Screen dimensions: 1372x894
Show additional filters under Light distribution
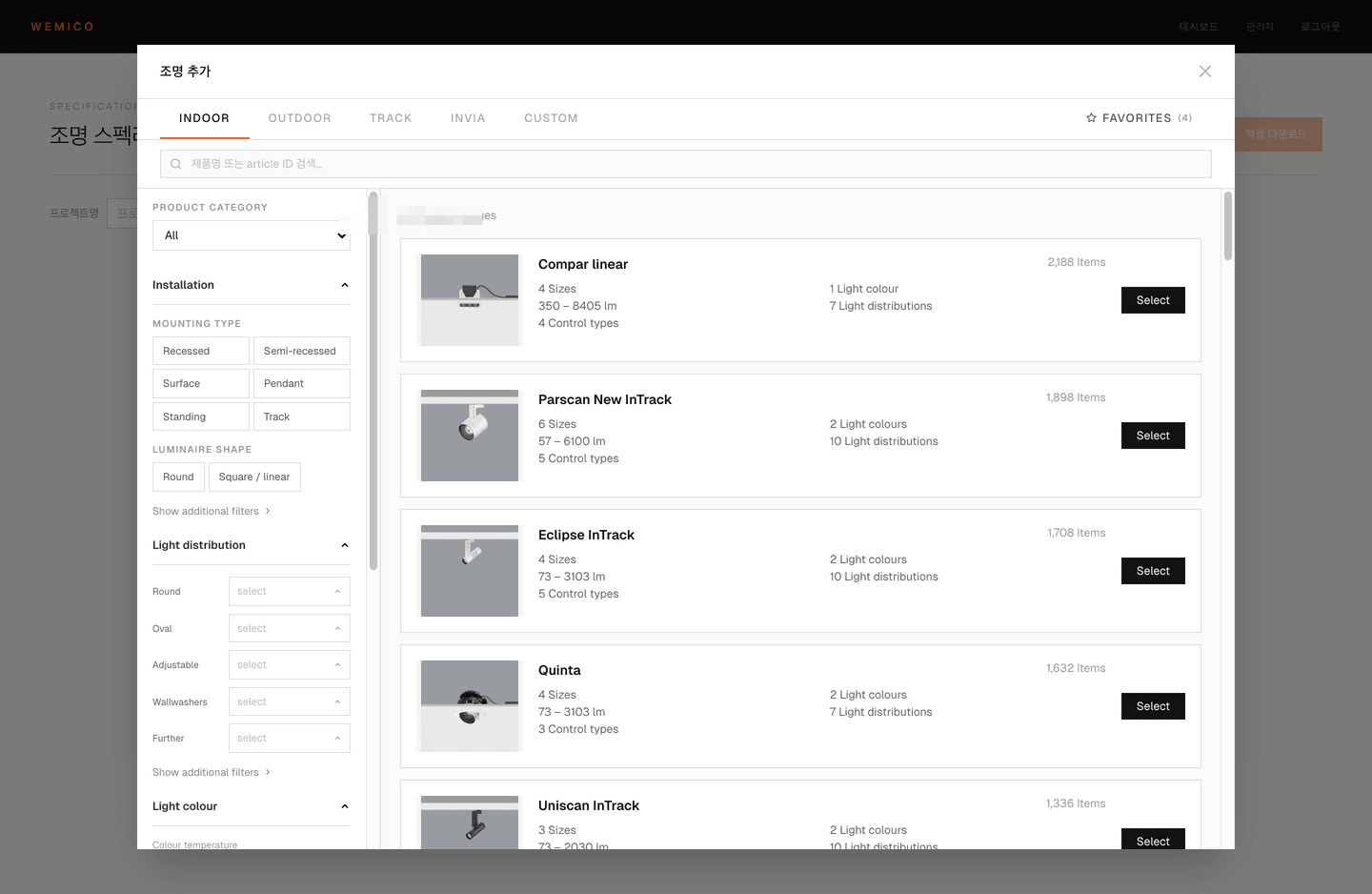[212, 772]
